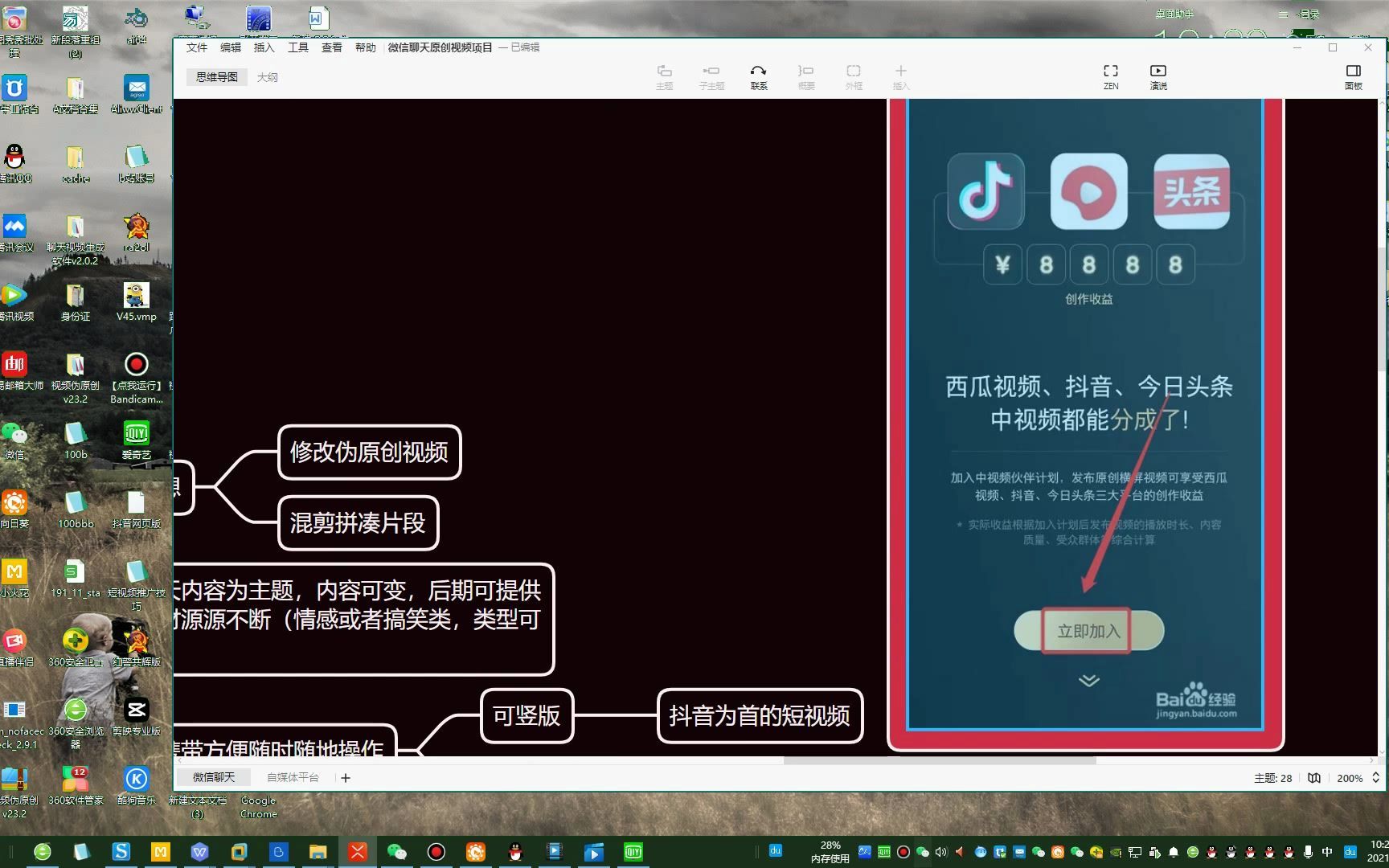The width and height of the screenshot is (1389, 868).
Task: Click the 外框 (Boundary) toolbar icon
Action: pos(854,77)
